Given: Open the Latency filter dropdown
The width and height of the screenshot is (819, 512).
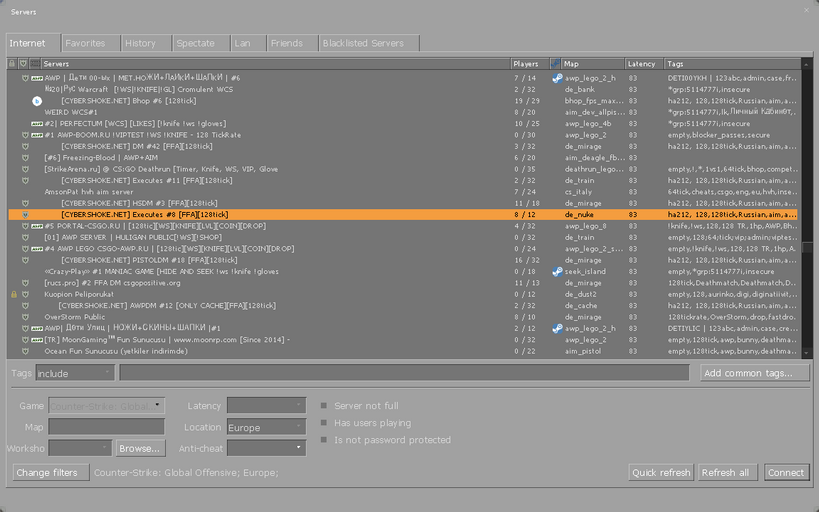Looking at the screenshot, I should (x=266, y=405).
